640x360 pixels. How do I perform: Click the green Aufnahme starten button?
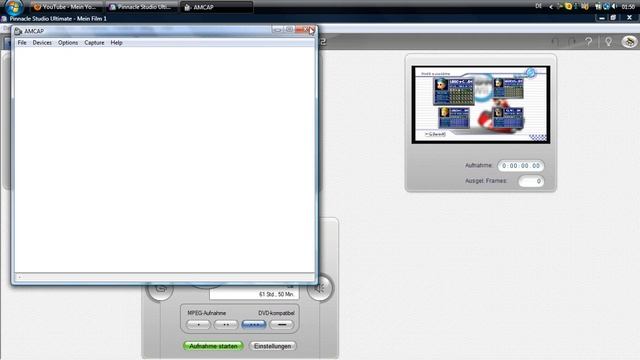[213, 346]
